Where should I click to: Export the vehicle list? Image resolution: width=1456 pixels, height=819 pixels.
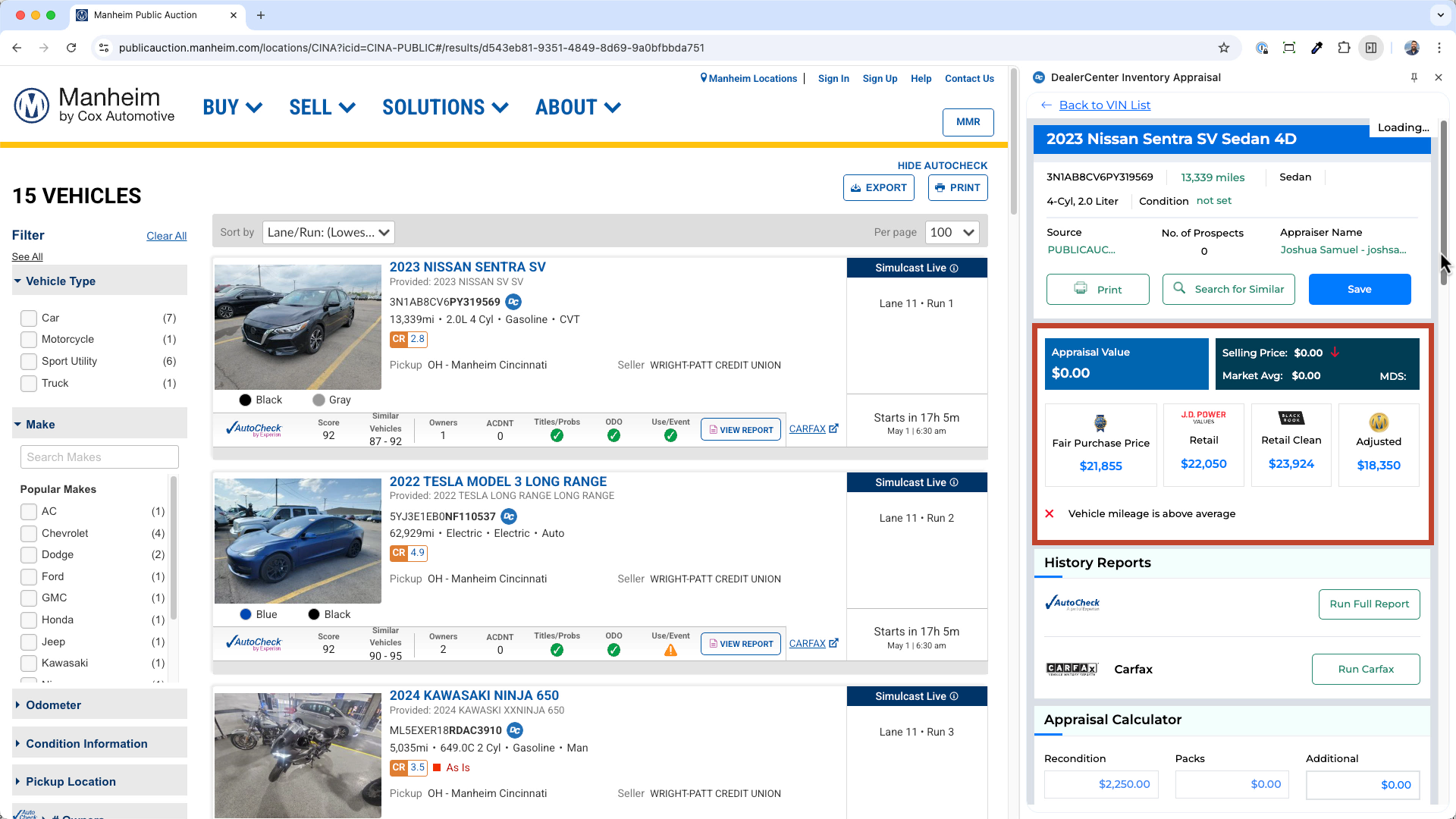[x=879, y=188]
